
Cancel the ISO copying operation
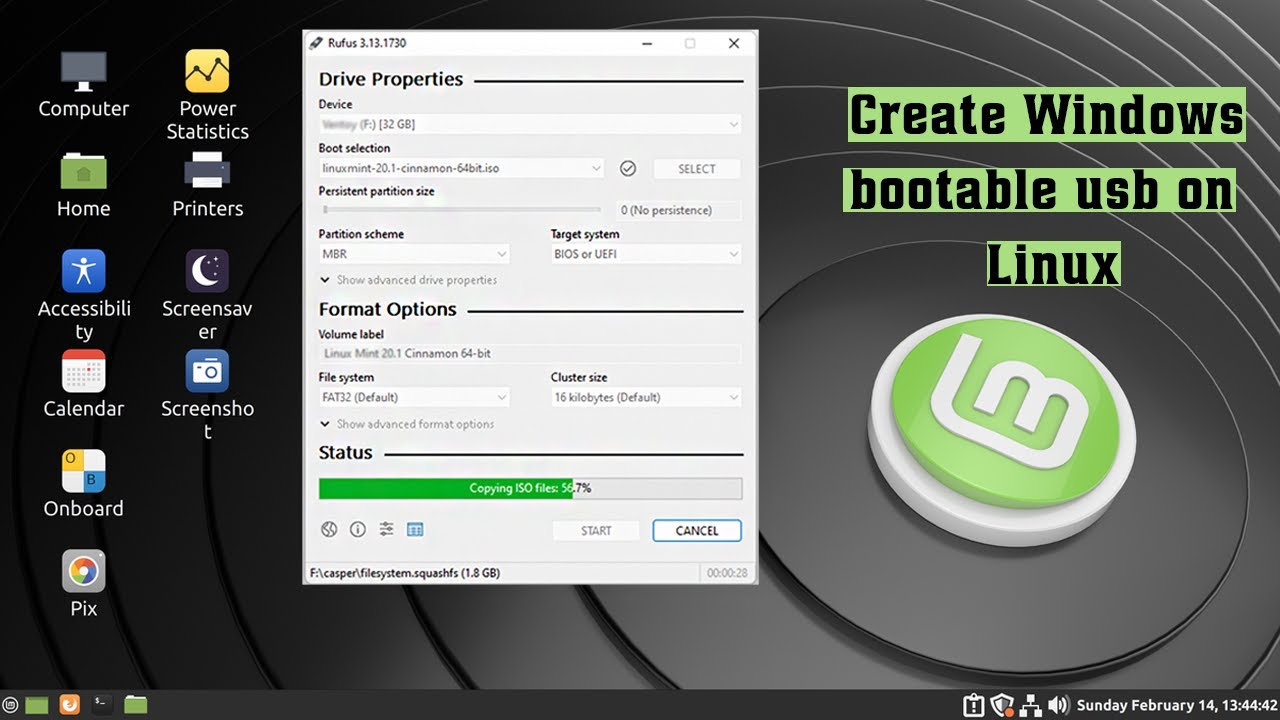697,531
